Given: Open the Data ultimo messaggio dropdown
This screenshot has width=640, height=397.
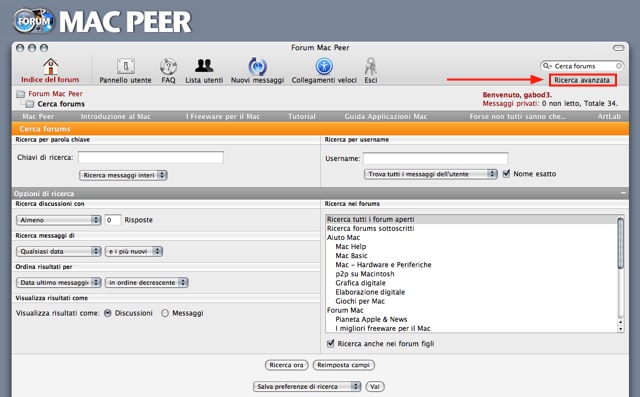Looking at the screenshot, I should tap(58, 282).
